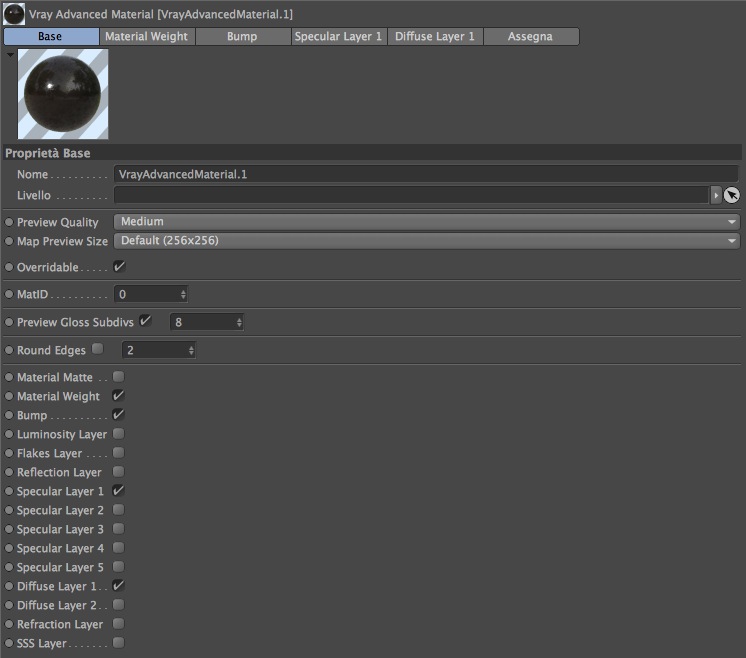The image size is (746, 658).
Task: Open the Map Preview Size dropdown
Action: pyautogui.click(x=427, y=241)
